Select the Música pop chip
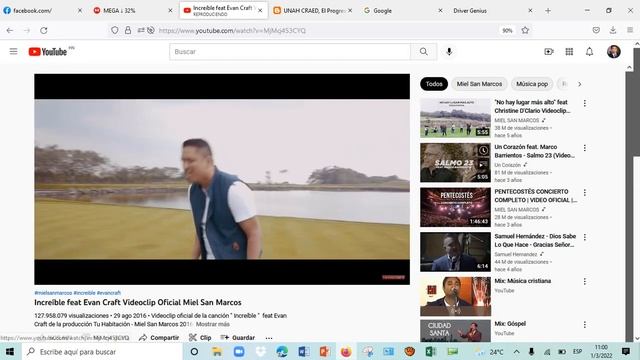The image size is (640, 360). (x=532, y=84)
